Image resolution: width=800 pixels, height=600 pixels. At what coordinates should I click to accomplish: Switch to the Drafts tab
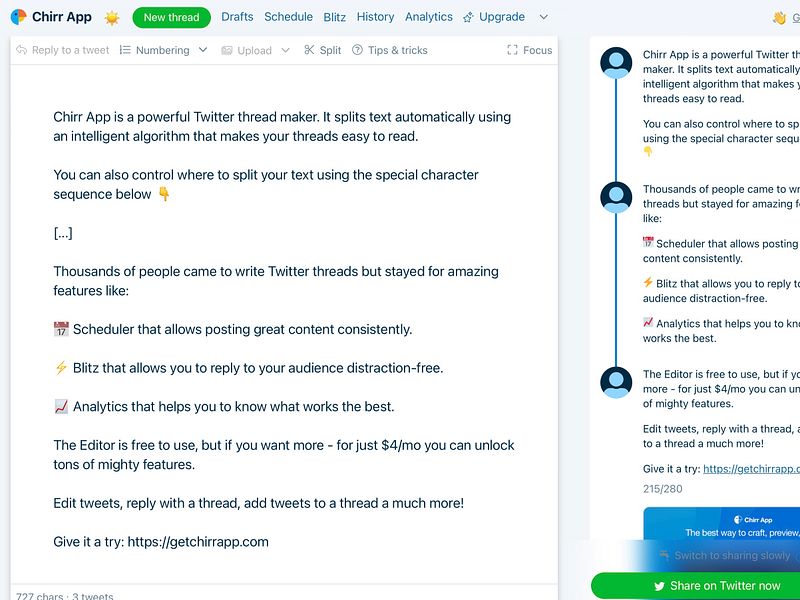click(x=237, y=17)
